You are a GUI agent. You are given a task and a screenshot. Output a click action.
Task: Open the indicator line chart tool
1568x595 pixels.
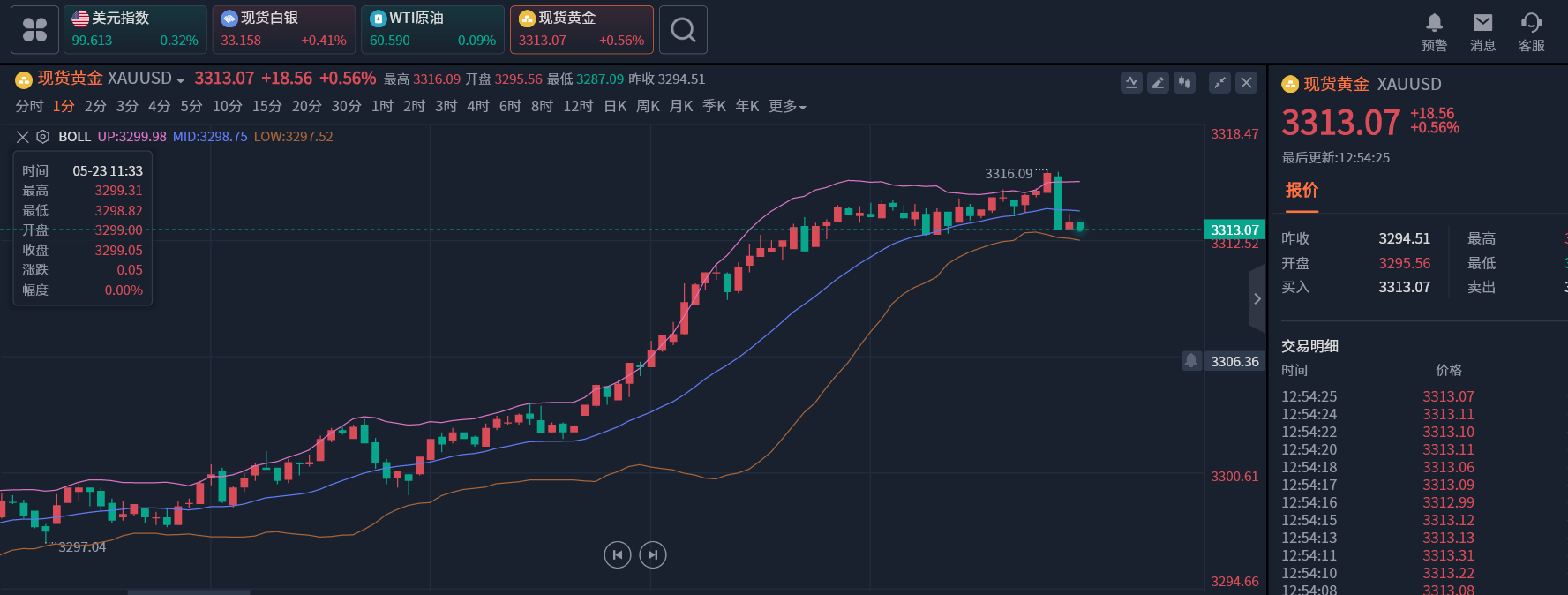pos(1131,83)
